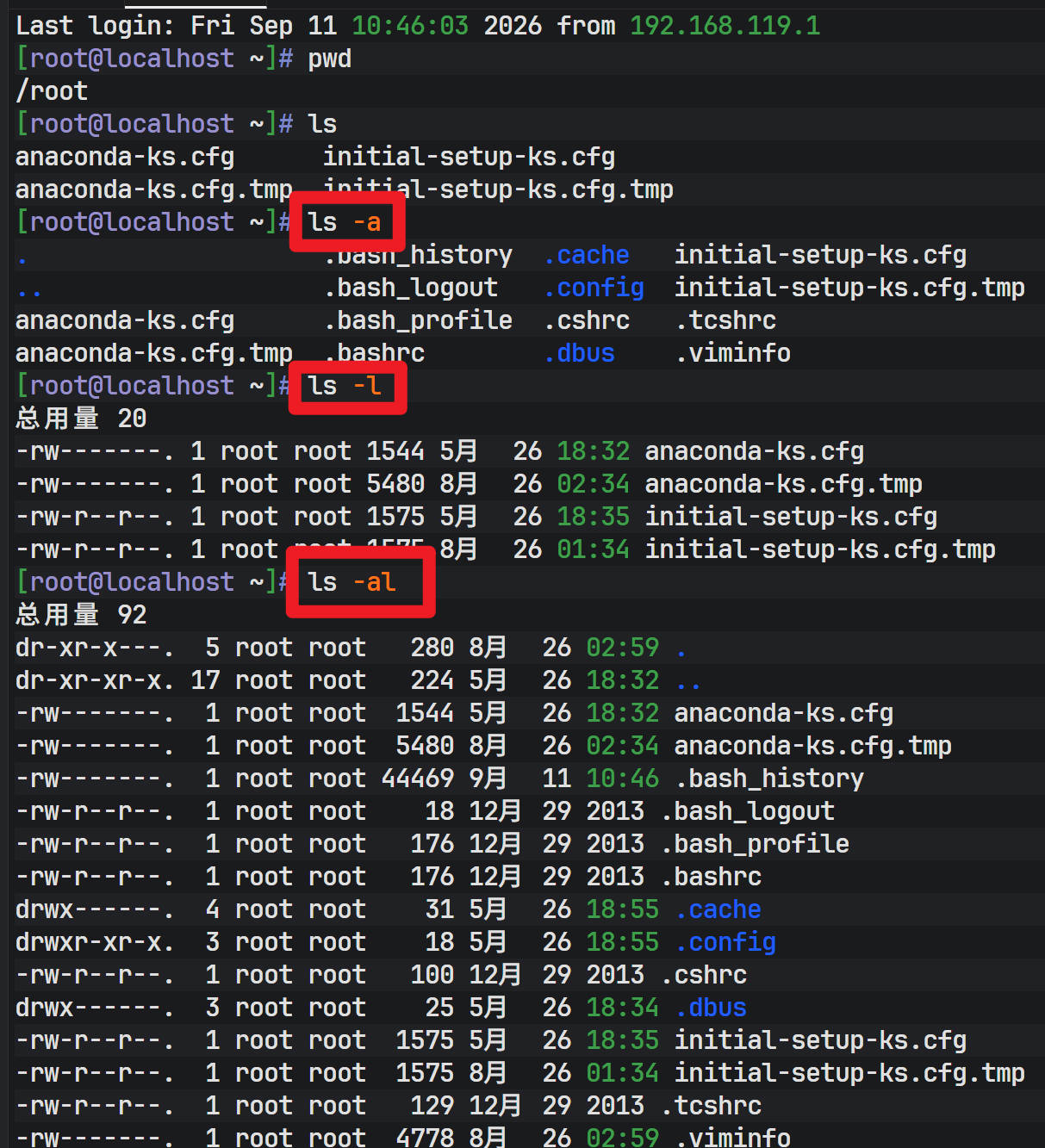This screenshot has width=1045, height=1148.
Task: Click '.bash_logout' in the ls -al listing
Action: point(748,811)
